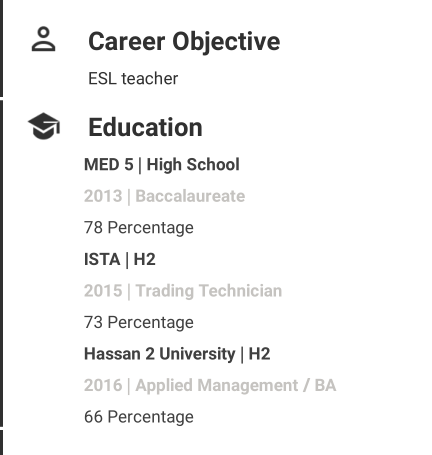The width and height of the screenshot is (432, 455).
Task: Click the Hassan 2 University | H2 title
Action: 177,354
